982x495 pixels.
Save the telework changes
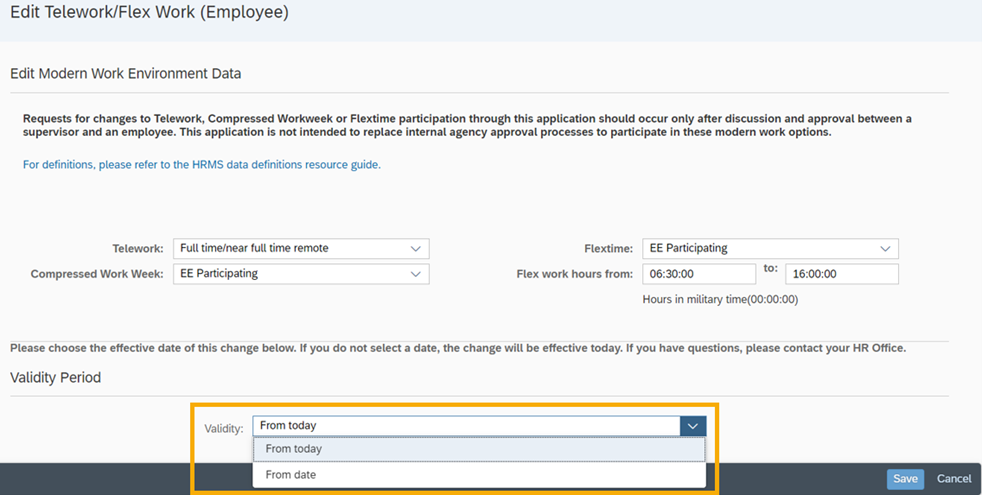point(905,479)
